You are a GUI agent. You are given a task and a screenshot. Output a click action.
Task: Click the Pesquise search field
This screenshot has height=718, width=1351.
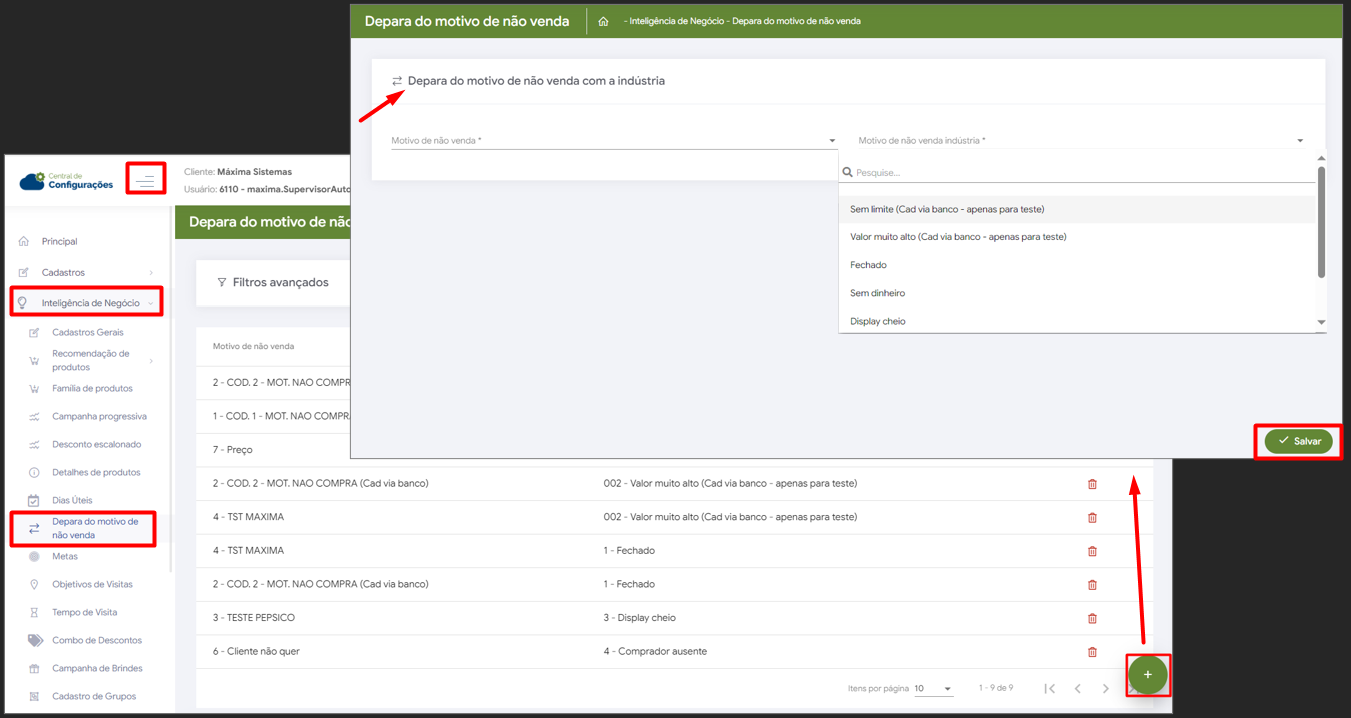point(1079,172)
